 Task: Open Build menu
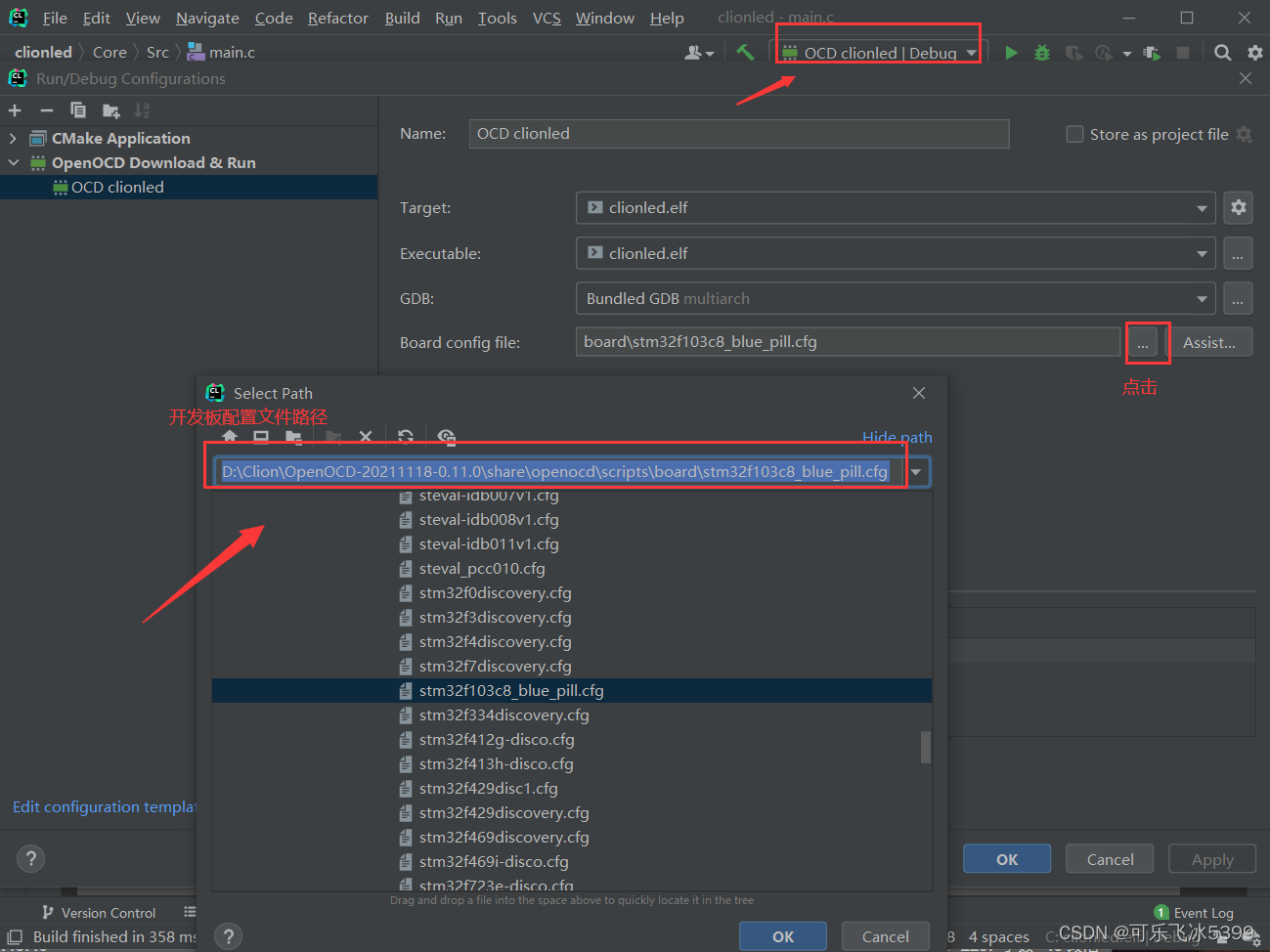(402, 18)
